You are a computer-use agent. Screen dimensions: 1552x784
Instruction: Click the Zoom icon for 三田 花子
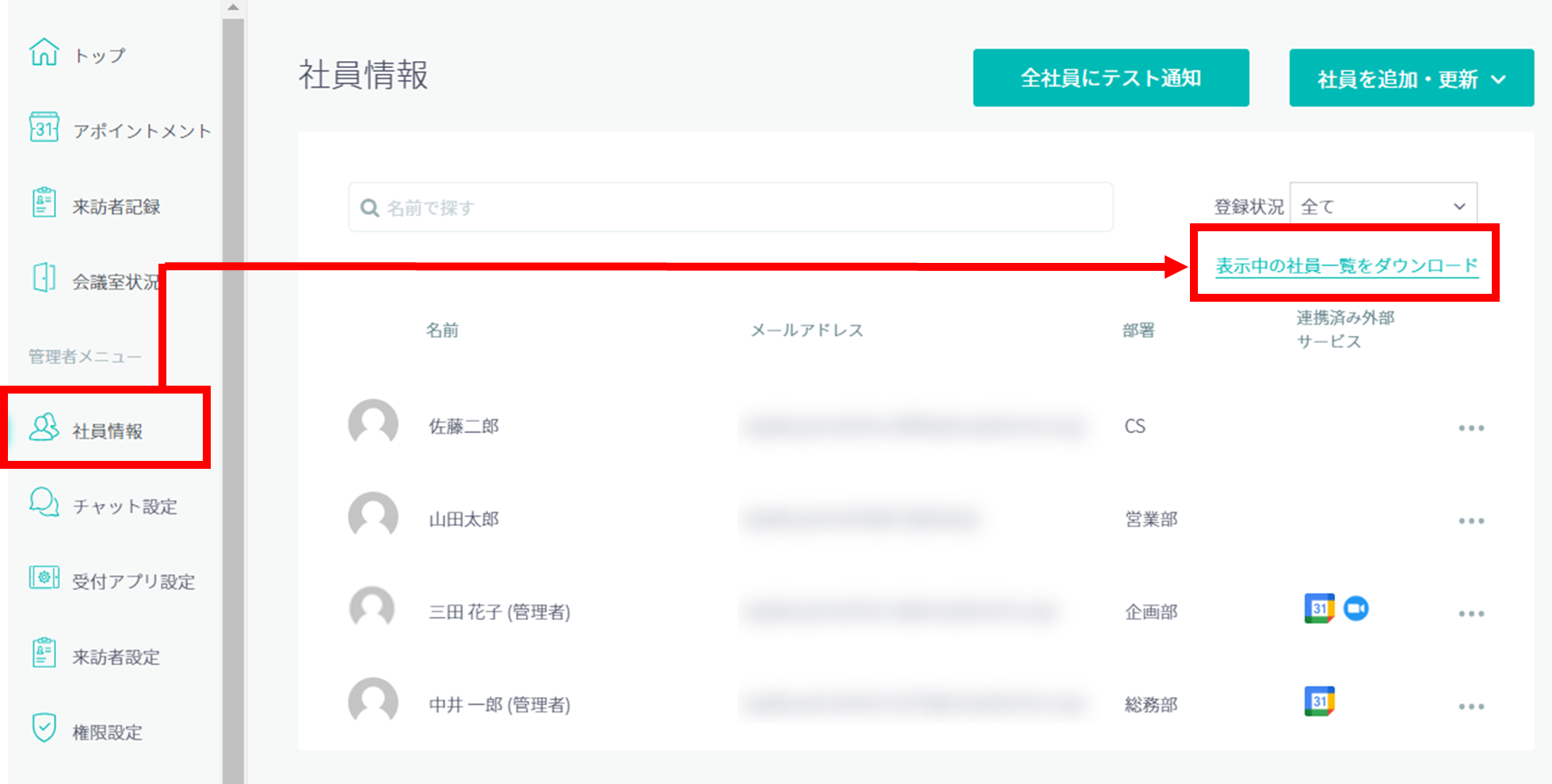click(1356, 608)
